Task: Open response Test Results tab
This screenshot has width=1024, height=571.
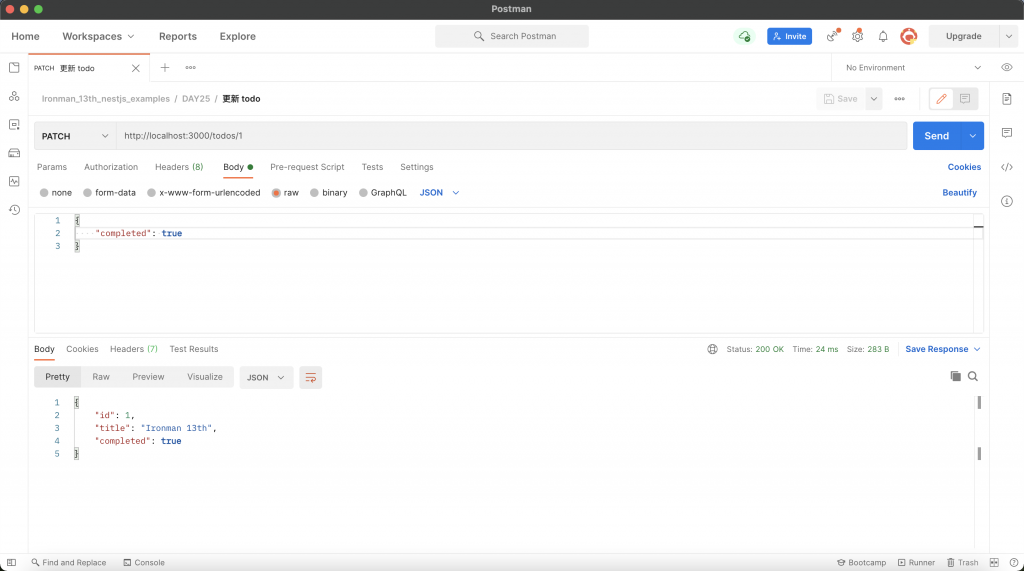Action: 194,349
